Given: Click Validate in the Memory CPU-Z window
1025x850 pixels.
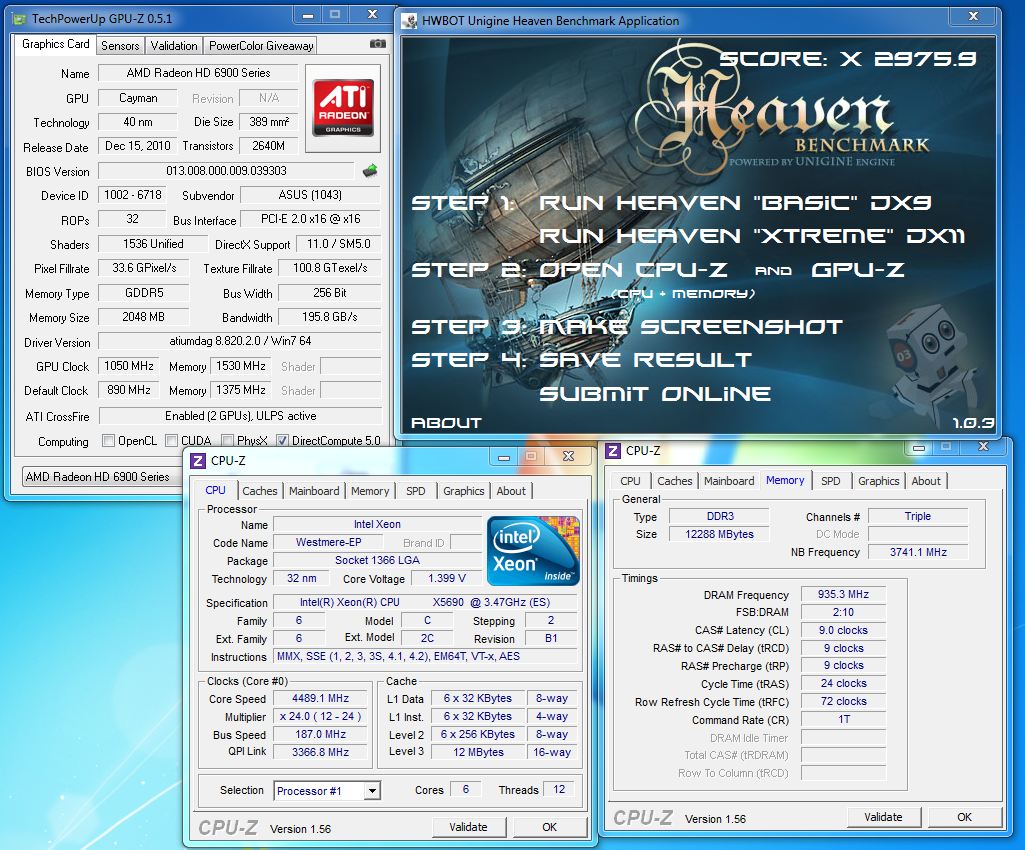Looking at the screenshot, I should pyautogui.click(x=883, y=817).
